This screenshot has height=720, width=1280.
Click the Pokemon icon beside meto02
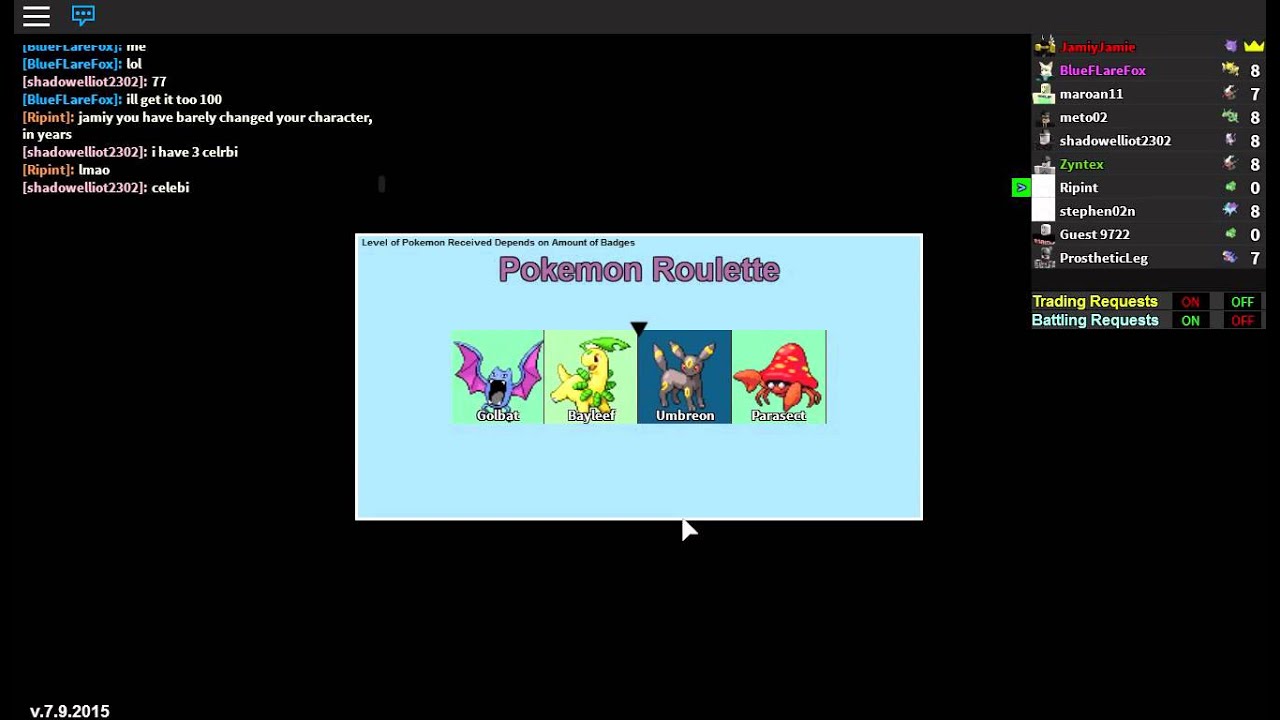click(1230, 117)
